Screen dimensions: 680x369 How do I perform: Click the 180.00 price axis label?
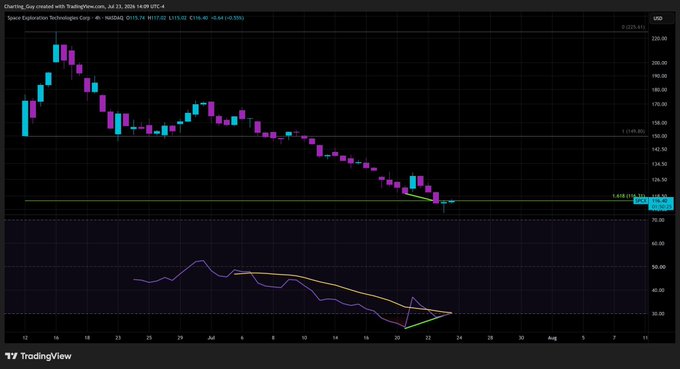pyautogui.click(x=659, y=90)
